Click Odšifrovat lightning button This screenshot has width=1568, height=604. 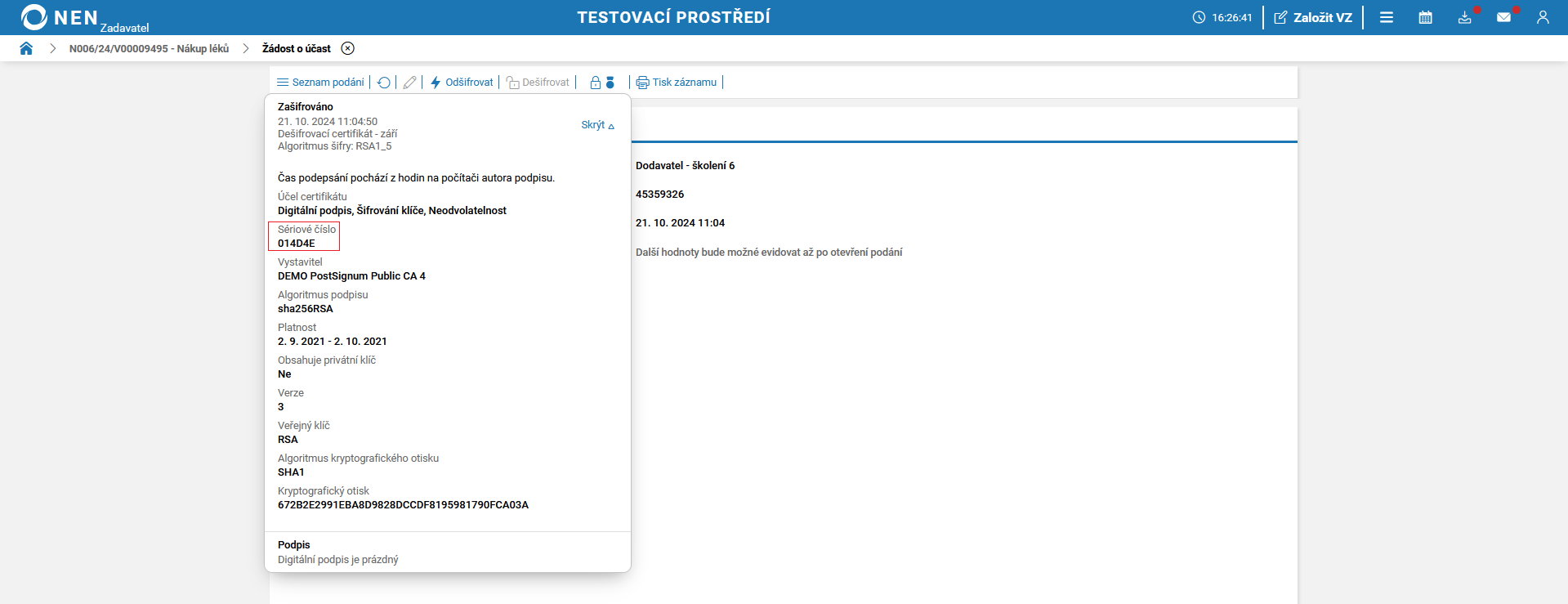pyautogui.click(x=462, y=82)
